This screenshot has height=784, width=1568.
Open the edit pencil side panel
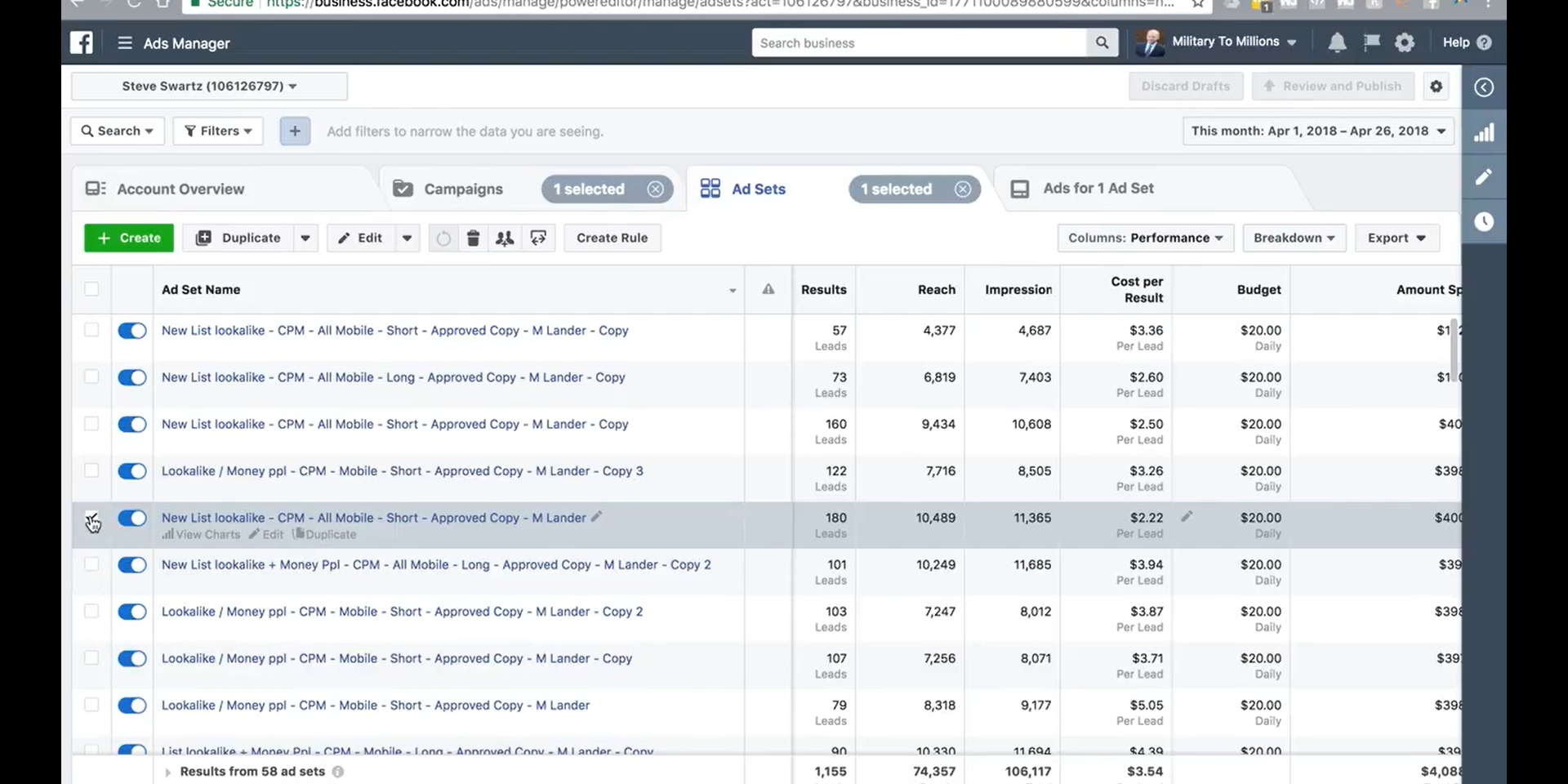1484,176
